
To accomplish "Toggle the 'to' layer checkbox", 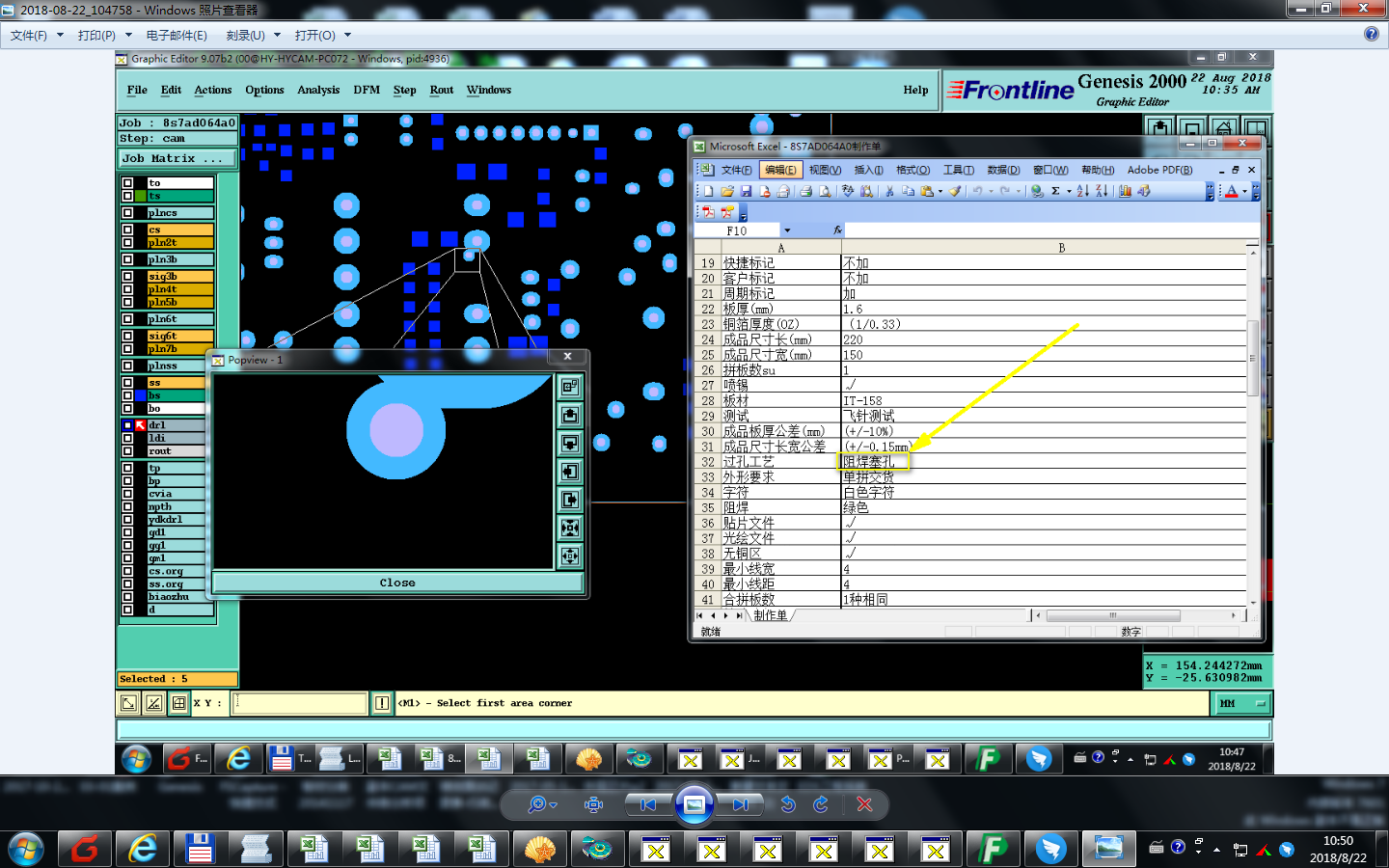I will click(x=127, y=182).
